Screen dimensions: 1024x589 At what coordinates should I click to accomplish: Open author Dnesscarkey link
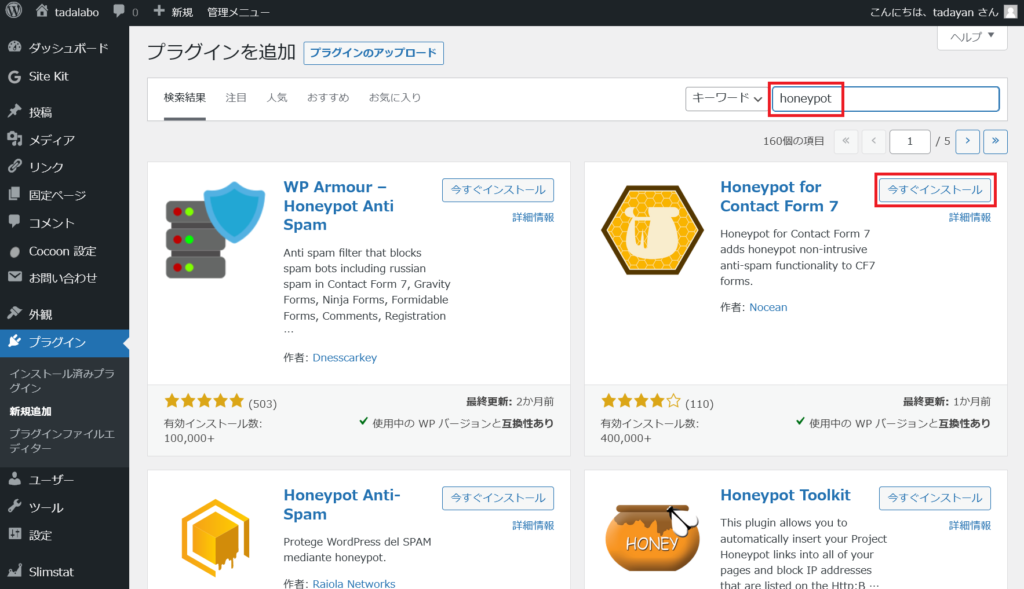point(344,357)
